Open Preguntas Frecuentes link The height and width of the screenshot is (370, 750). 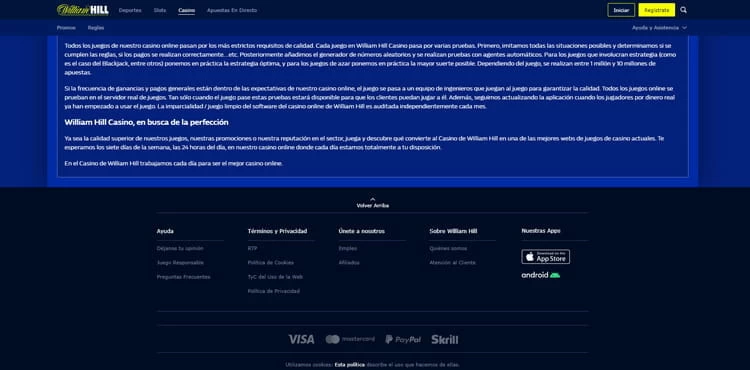[183, 277]
